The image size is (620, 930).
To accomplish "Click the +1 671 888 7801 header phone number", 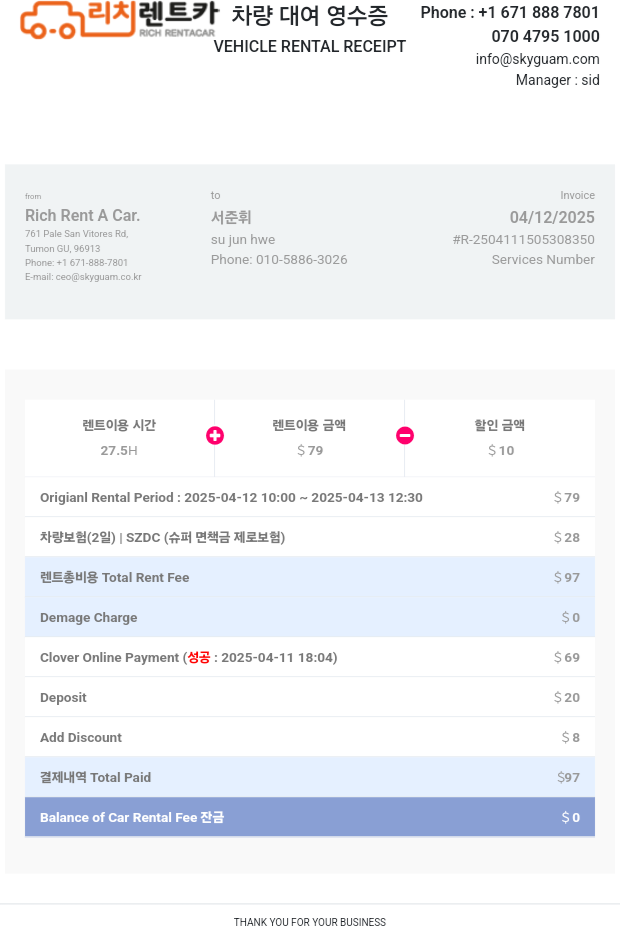I will 538,12.
